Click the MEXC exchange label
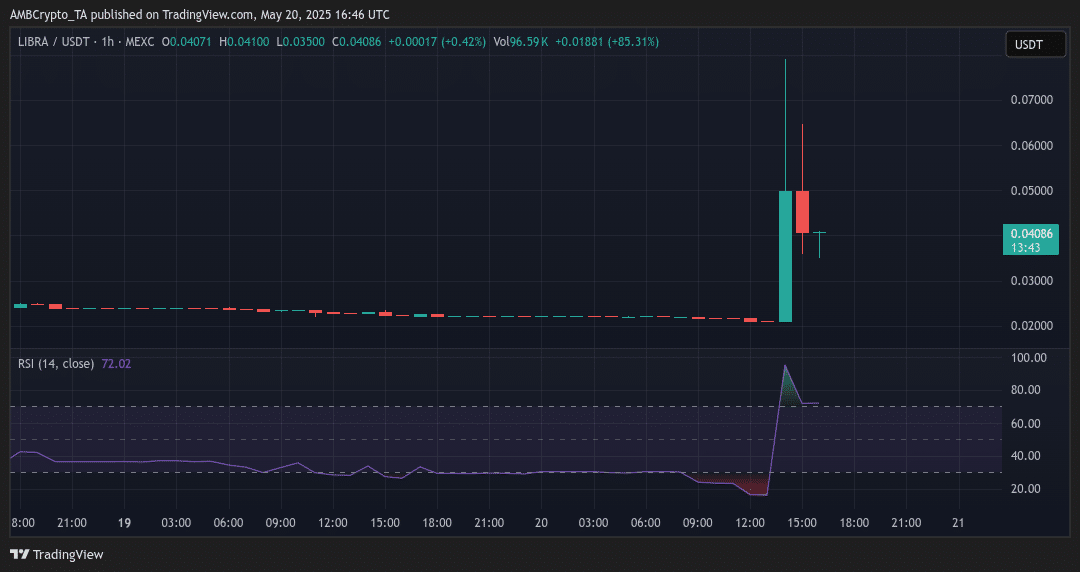The image size is (1080, 572). point(140,42)
